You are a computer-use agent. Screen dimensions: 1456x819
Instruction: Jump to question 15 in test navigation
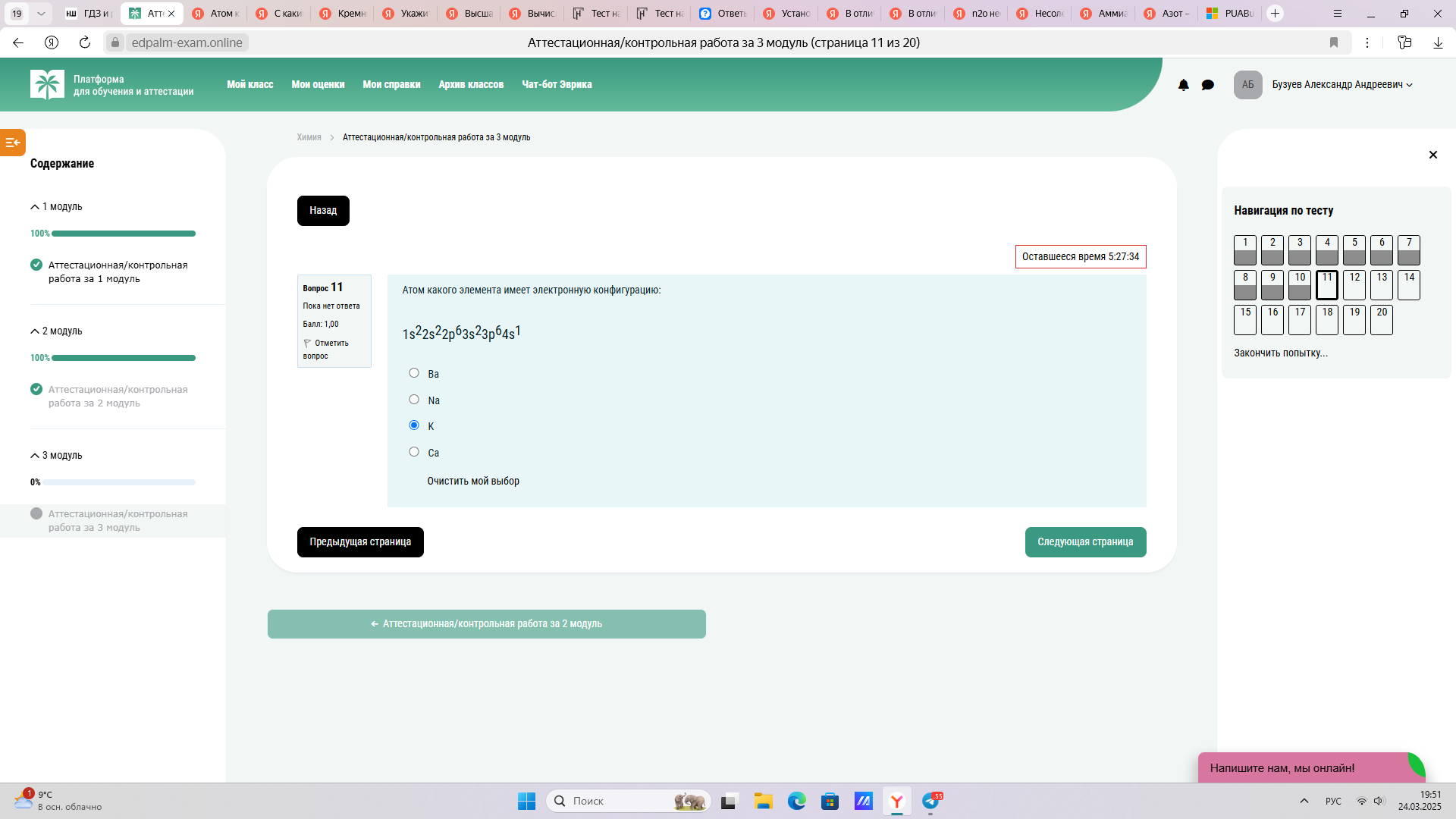(1245, 320)
